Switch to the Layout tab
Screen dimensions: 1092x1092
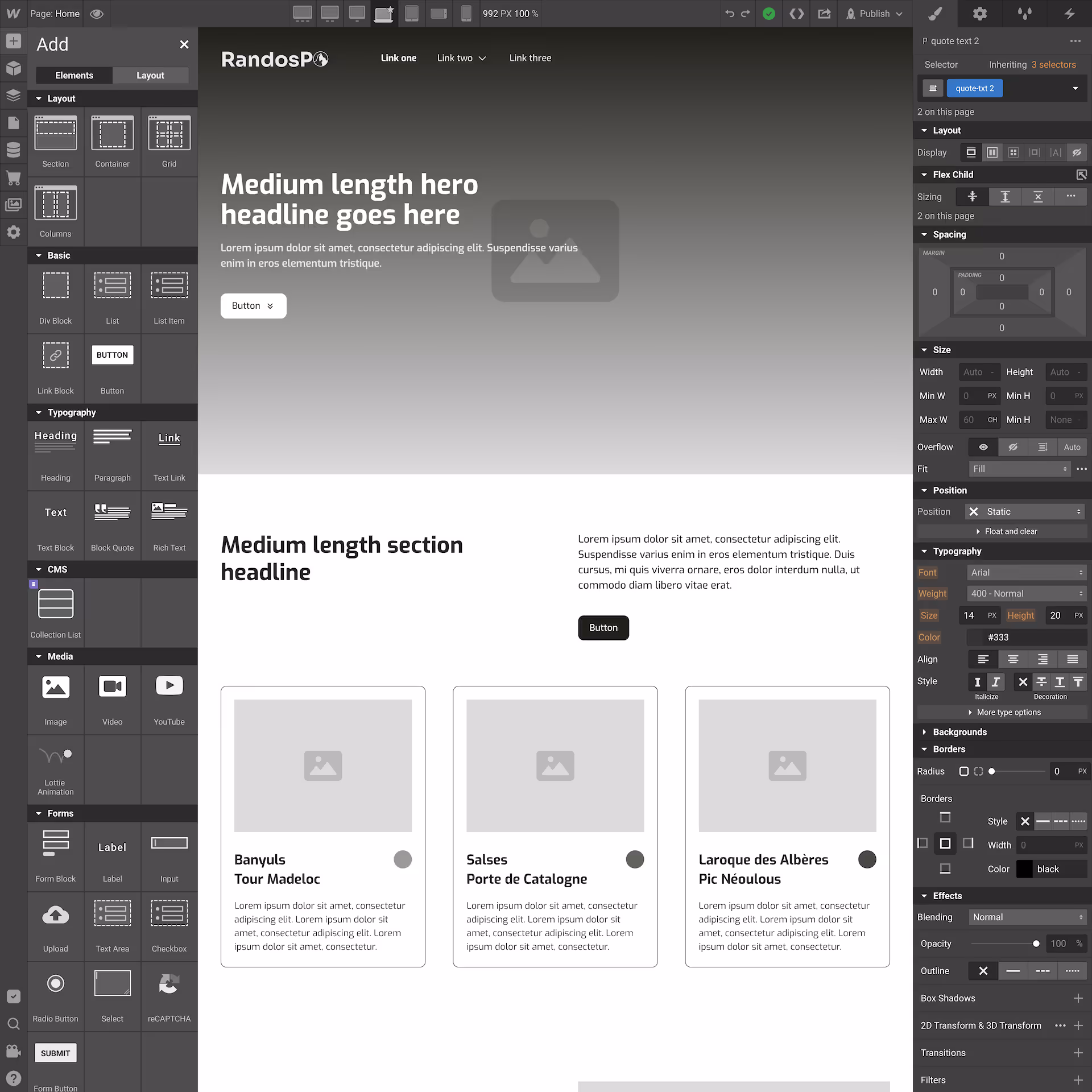150,75
